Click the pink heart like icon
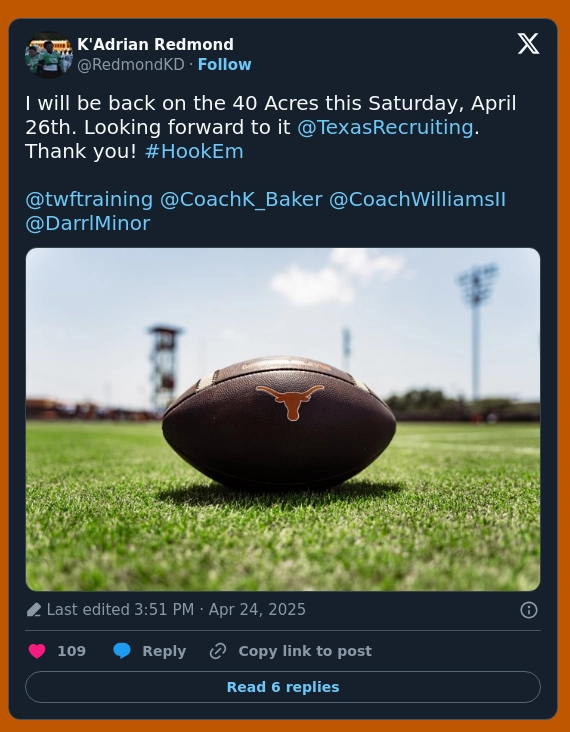The height and width of the screenshot is (732, 570). click(37, 651)
